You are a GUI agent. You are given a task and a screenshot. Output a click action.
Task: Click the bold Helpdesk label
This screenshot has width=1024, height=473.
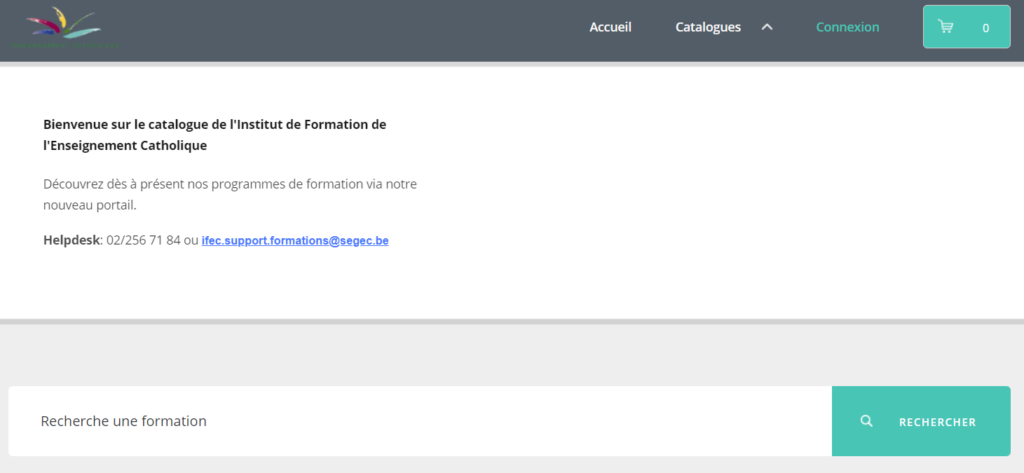(x=72, y=241)
